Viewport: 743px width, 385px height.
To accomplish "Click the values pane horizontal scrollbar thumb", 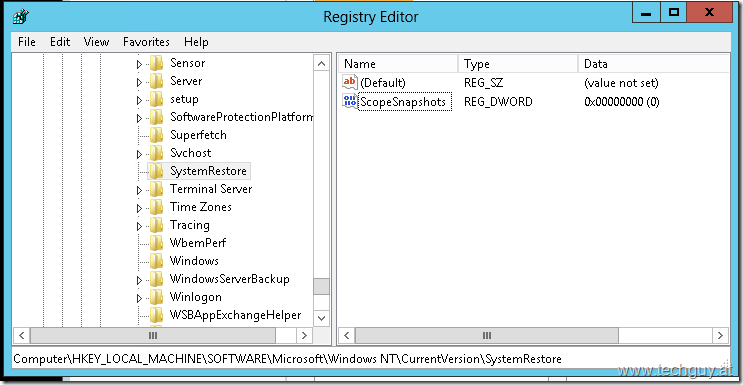I will coord(487,335).
